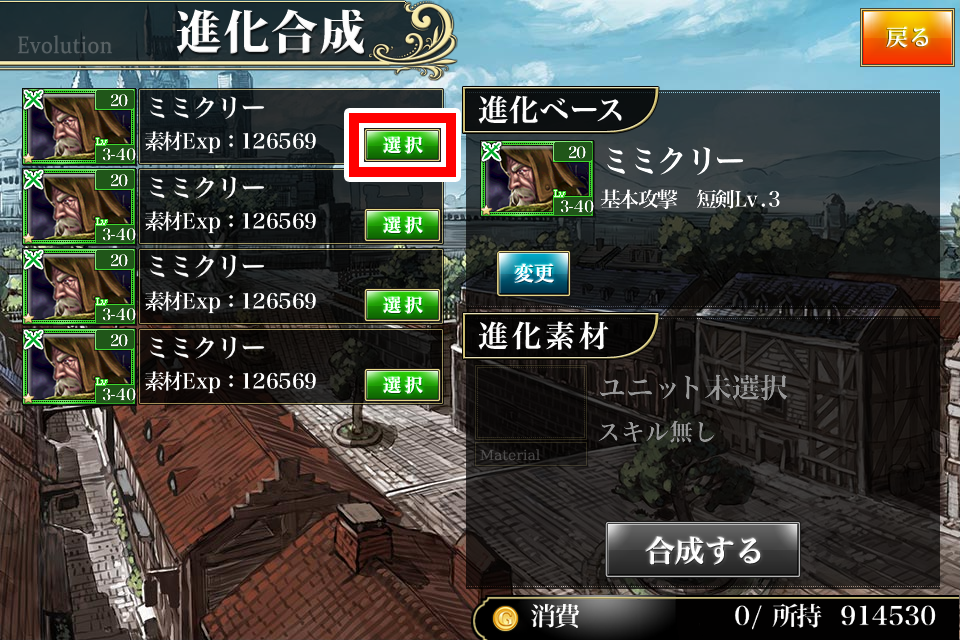Click the empty Material slot
This screenshot has width=960, height=640.
click(531, 416)
